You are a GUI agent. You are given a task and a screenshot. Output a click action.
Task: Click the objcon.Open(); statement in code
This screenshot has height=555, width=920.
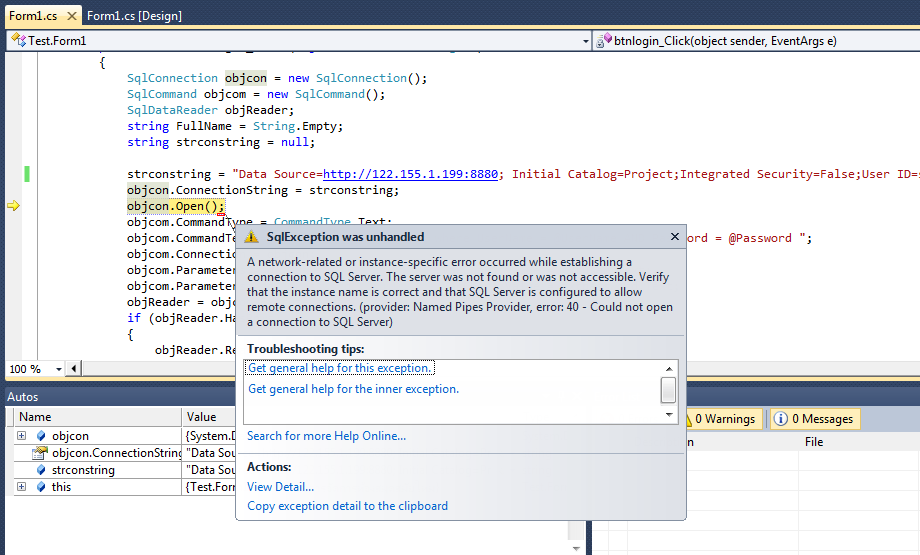pos(176,206)
